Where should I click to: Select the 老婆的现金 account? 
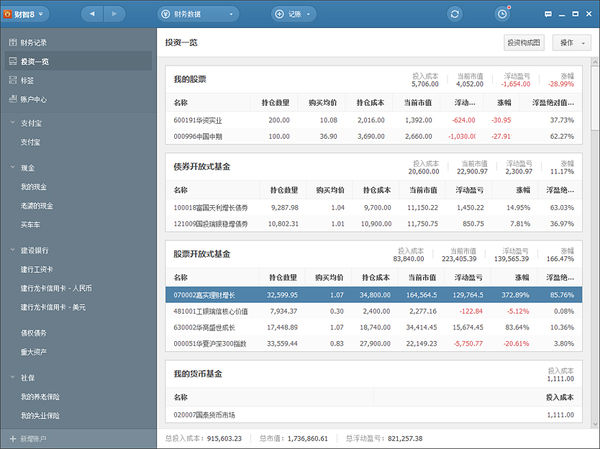click(x=37, y=206)
